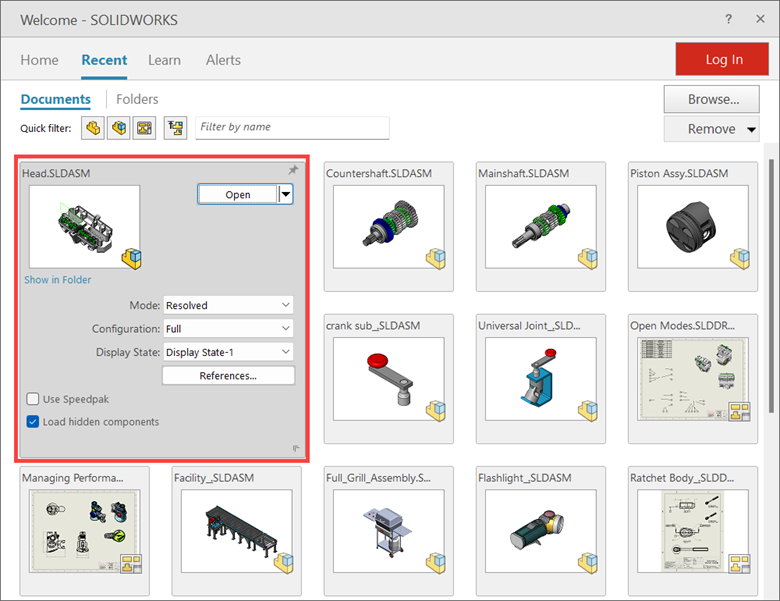Click the Filter by name field
Viewport: 780px width, 601px height.
[x=292, y=127]
